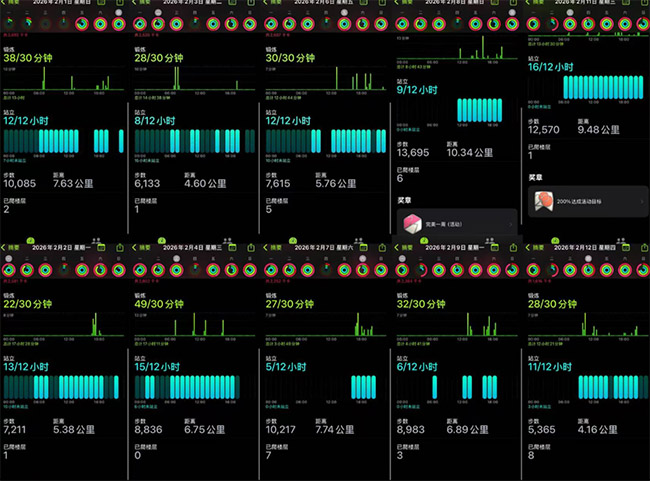
Task: Go back via chevron on February 12 panel
Action: pos(528,246)
